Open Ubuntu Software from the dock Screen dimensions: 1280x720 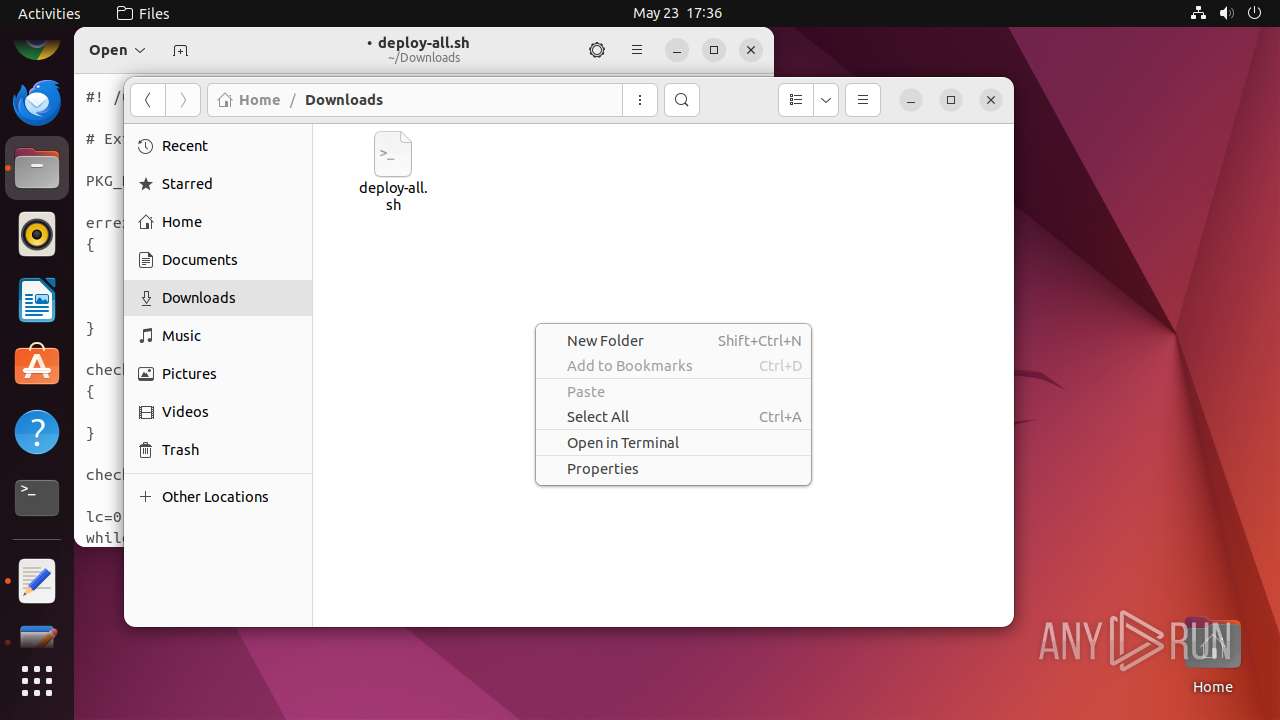coord(37,366)
